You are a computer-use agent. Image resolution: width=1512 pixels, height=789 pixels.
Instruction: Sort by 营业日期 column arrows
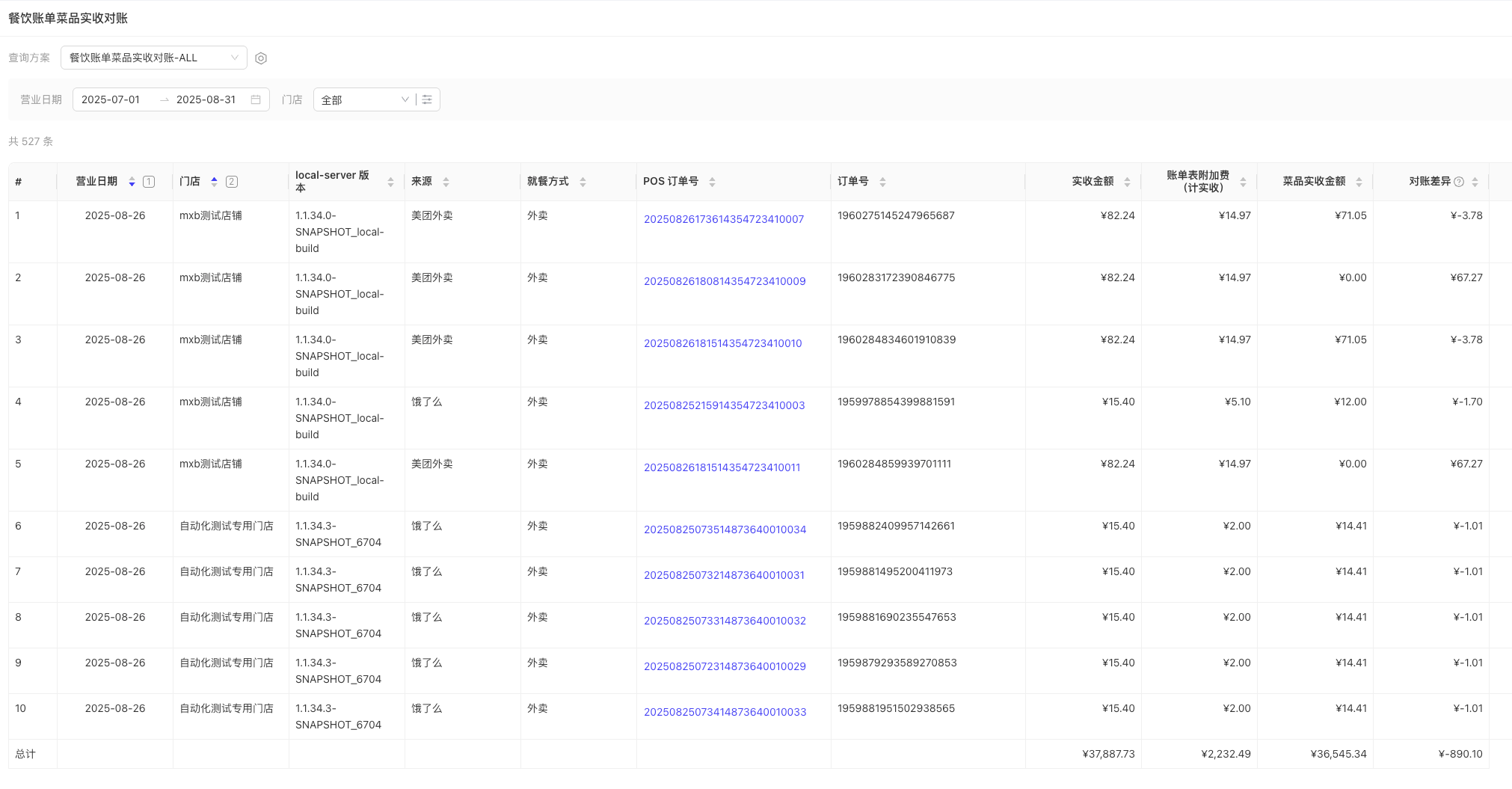pyautogui.click(x=132, y=182)
